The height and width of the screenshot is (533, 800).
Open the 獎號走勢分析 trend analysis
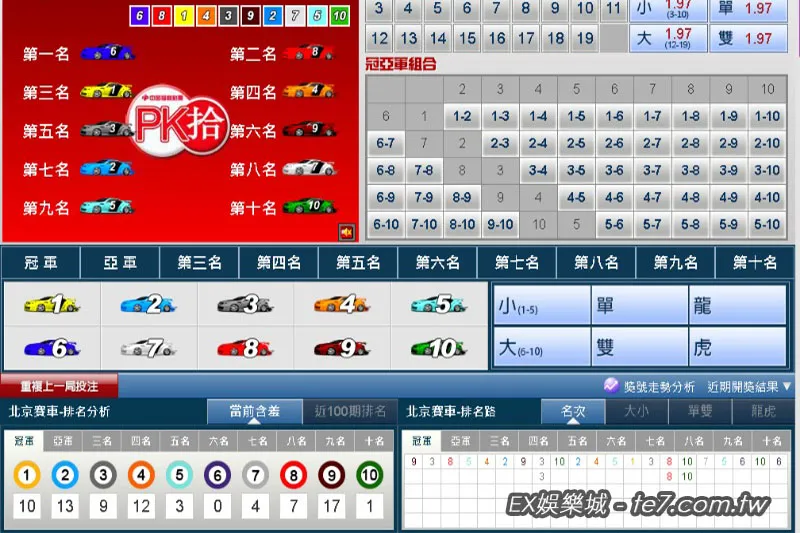pyautogui.click(x=649, y=386)
